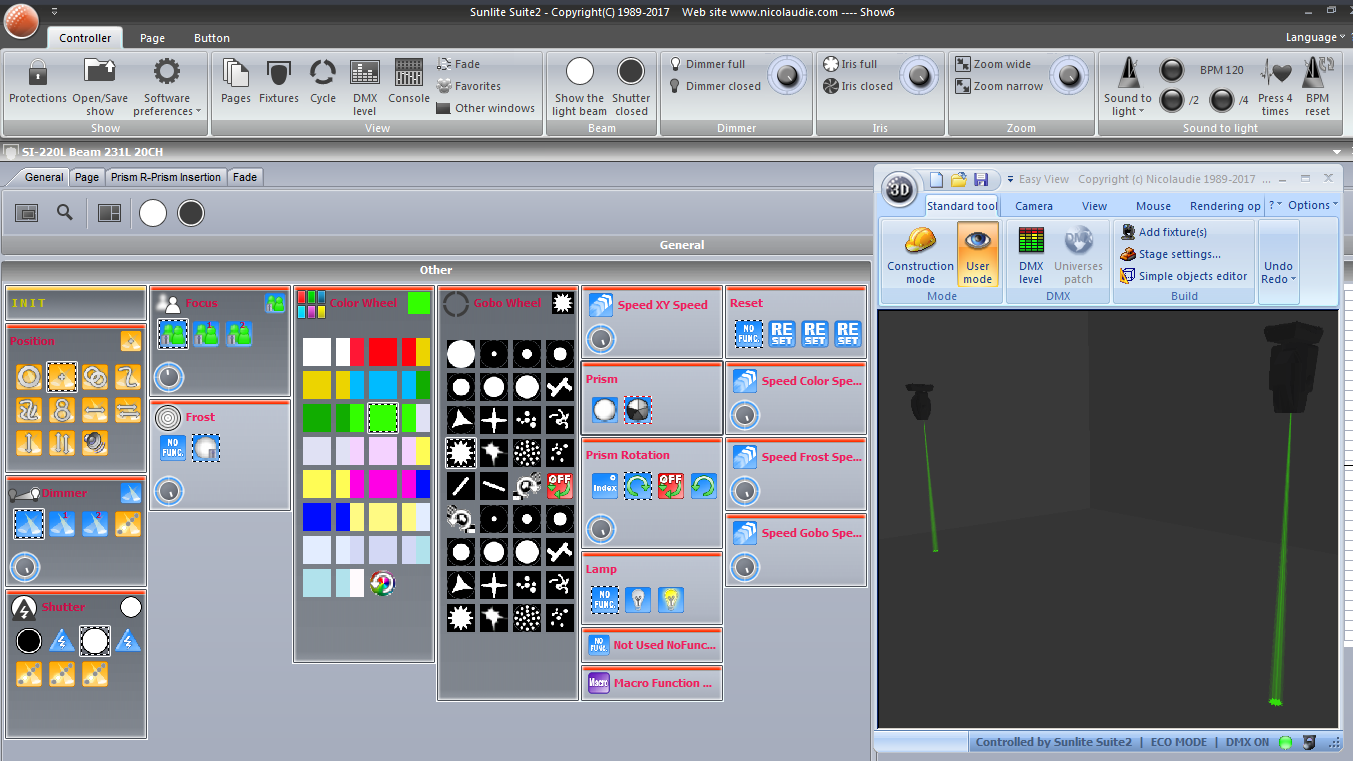Image resolution: width=1353 pixels, height=761 pixels.
Task: Click the BPM divide by 2 knob button
Action: coord(1171,99)
